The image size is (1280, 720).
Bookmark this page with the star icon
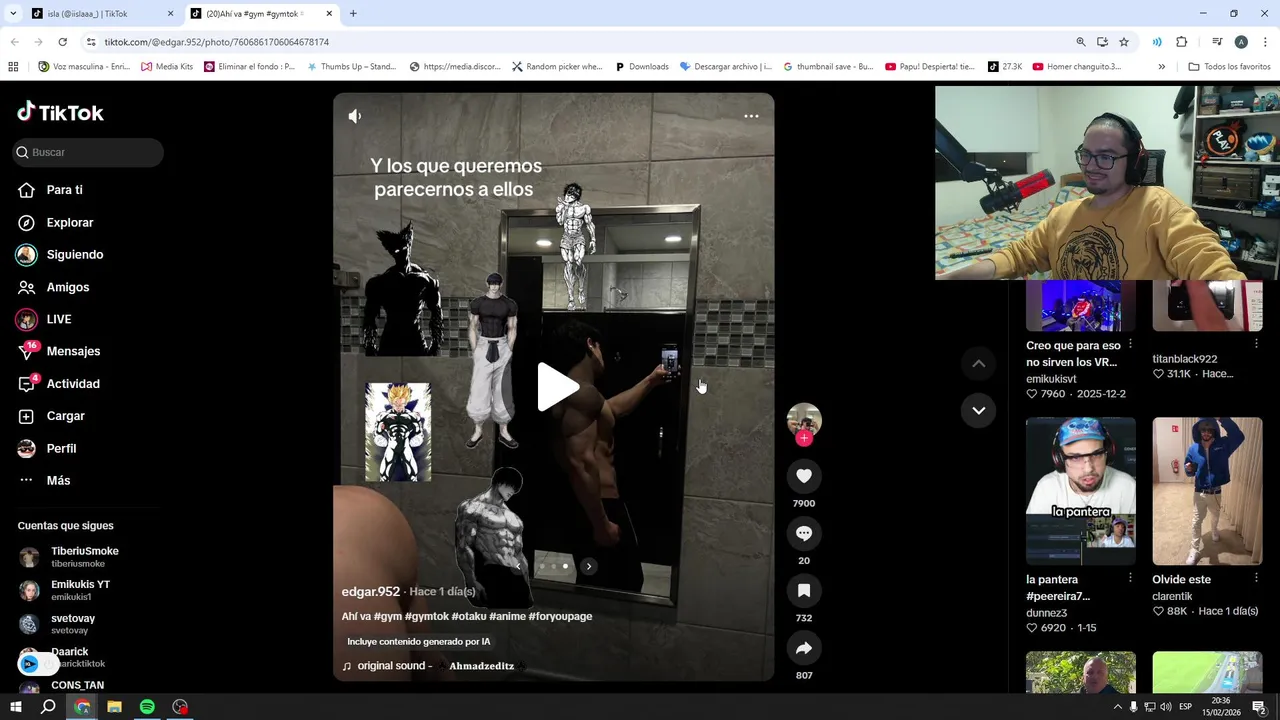(x=1124, y=42)
